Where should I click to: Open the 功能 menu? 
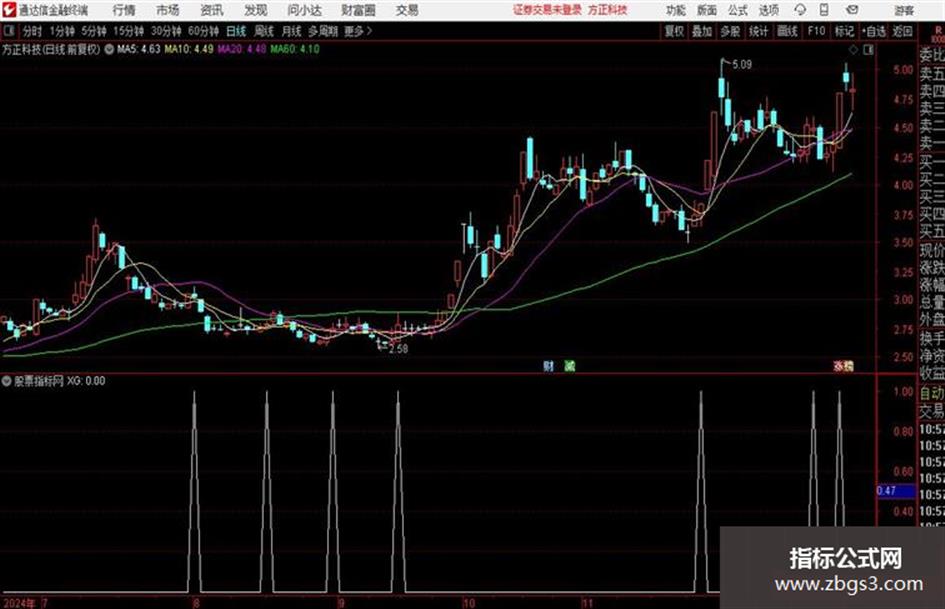tap(676, 10)
